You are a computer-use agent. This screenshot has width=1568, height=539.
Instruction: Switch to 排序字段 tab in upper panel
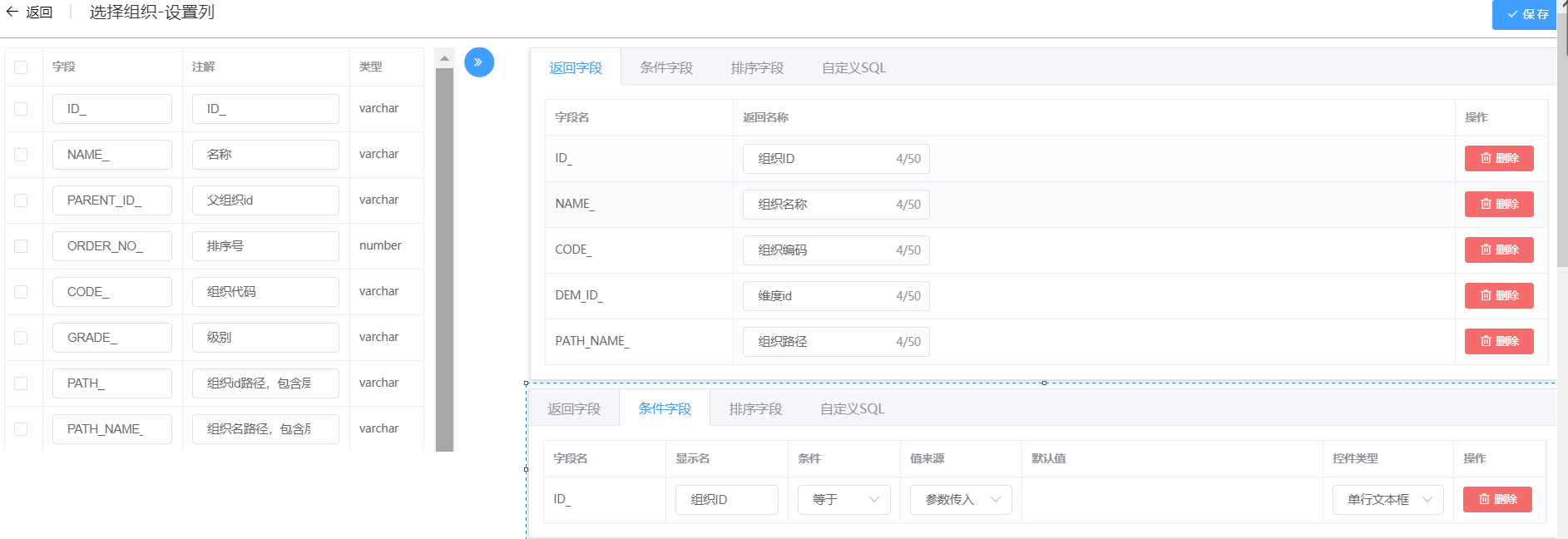[757, 68]
